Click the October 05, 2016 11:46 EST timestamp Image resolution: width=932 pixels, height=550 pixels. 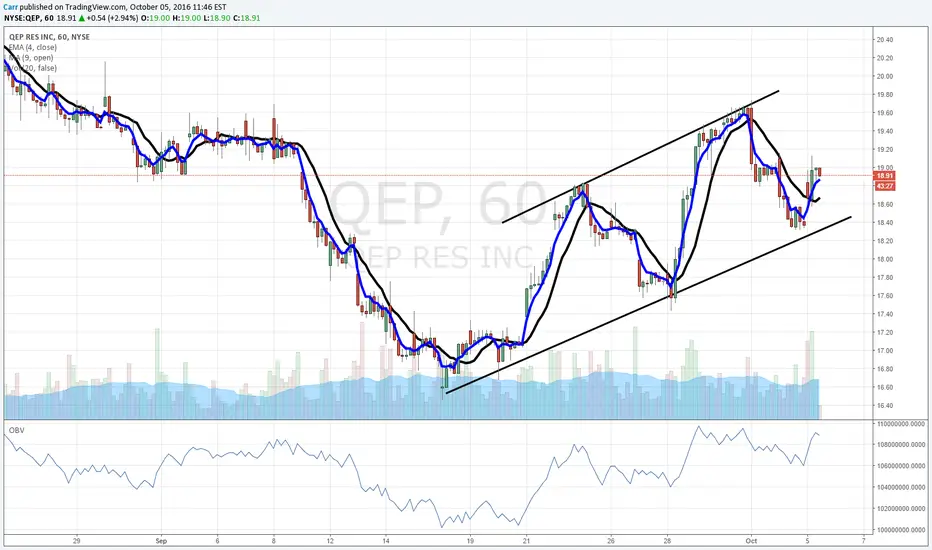coord(178,7)
